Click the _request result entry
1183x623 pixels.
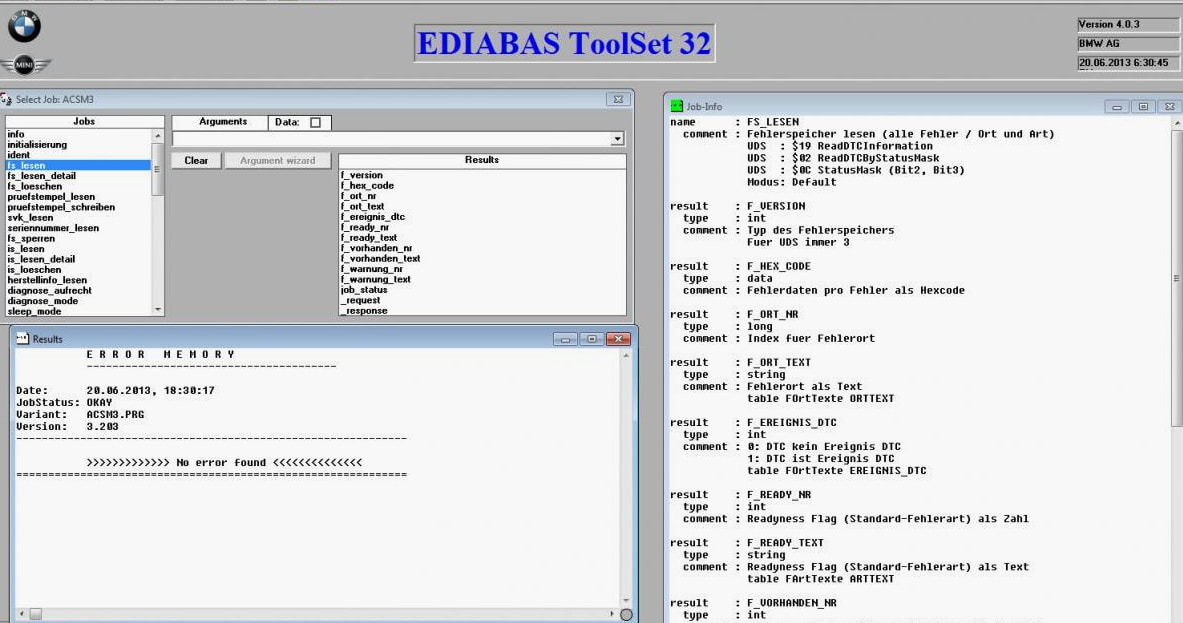coord(361,300)
